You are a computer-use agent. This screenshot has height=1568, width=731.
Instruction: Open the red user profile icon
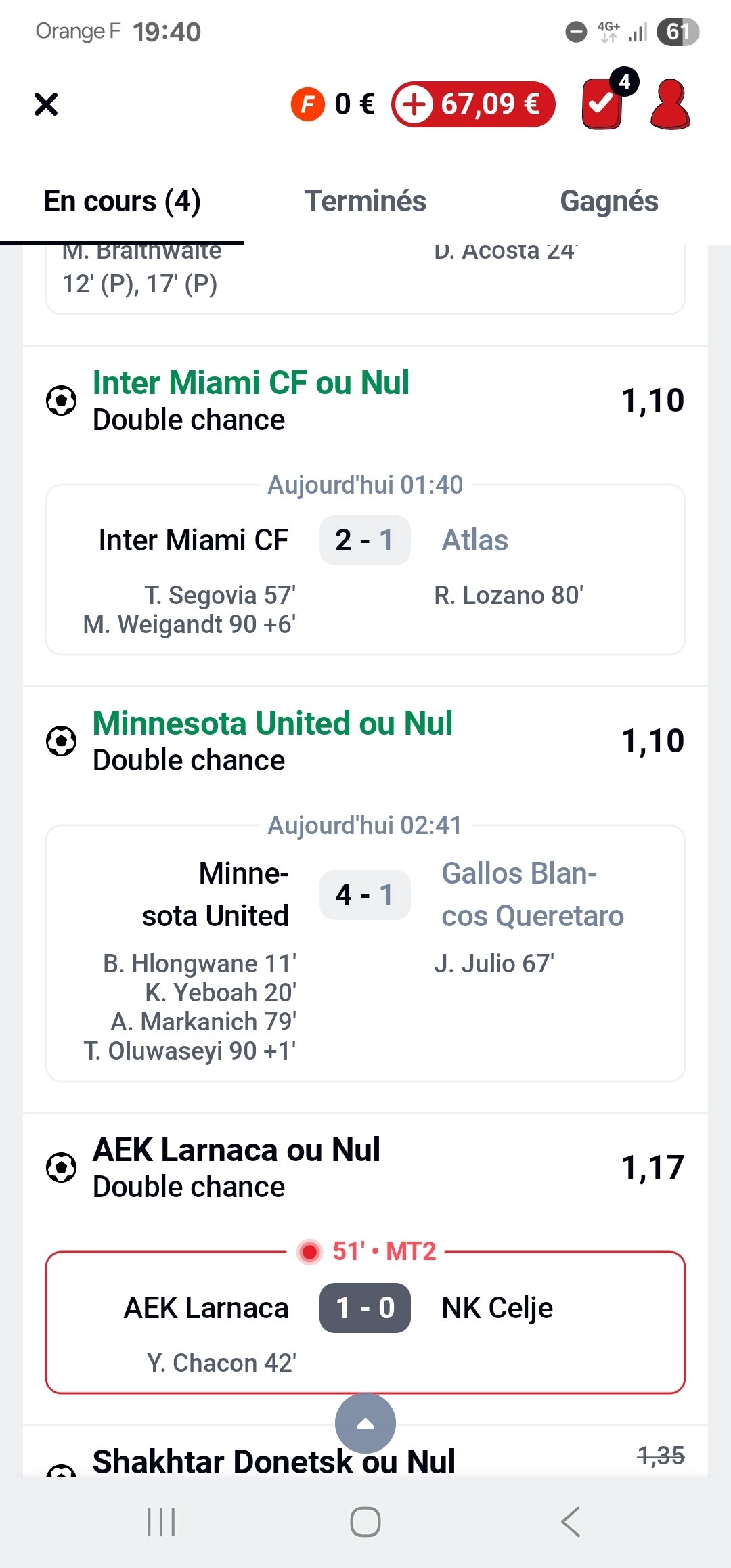pos(669,104)
